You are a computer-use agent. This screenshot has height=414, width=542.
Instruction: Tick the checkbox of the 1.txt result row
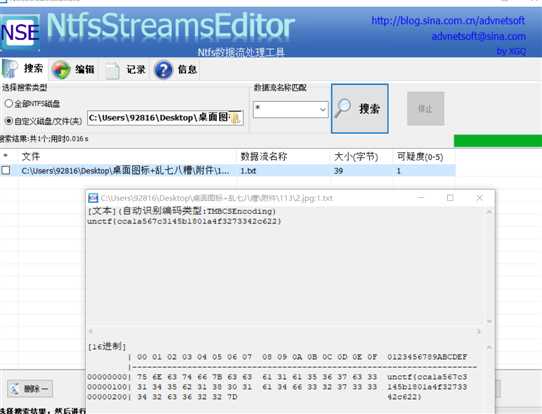(x=6, y=170)
